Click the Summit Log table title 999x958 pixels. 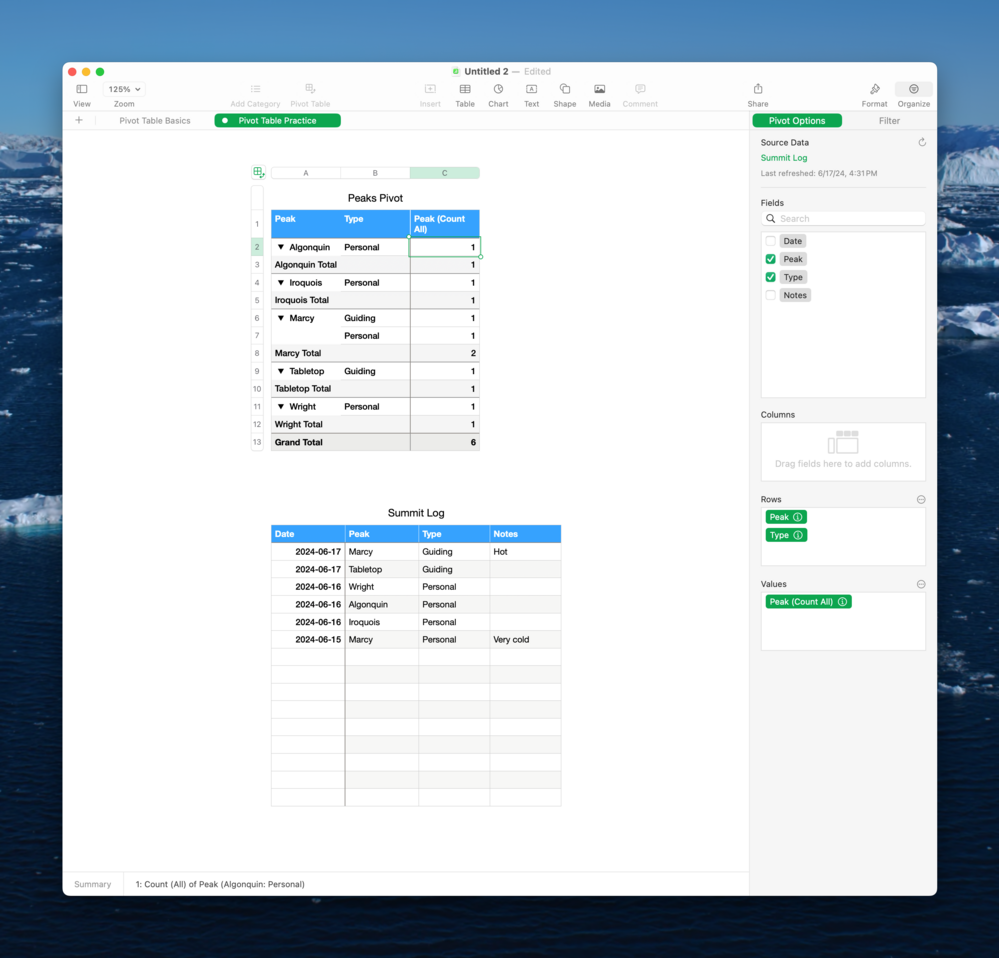coord(416,513)
